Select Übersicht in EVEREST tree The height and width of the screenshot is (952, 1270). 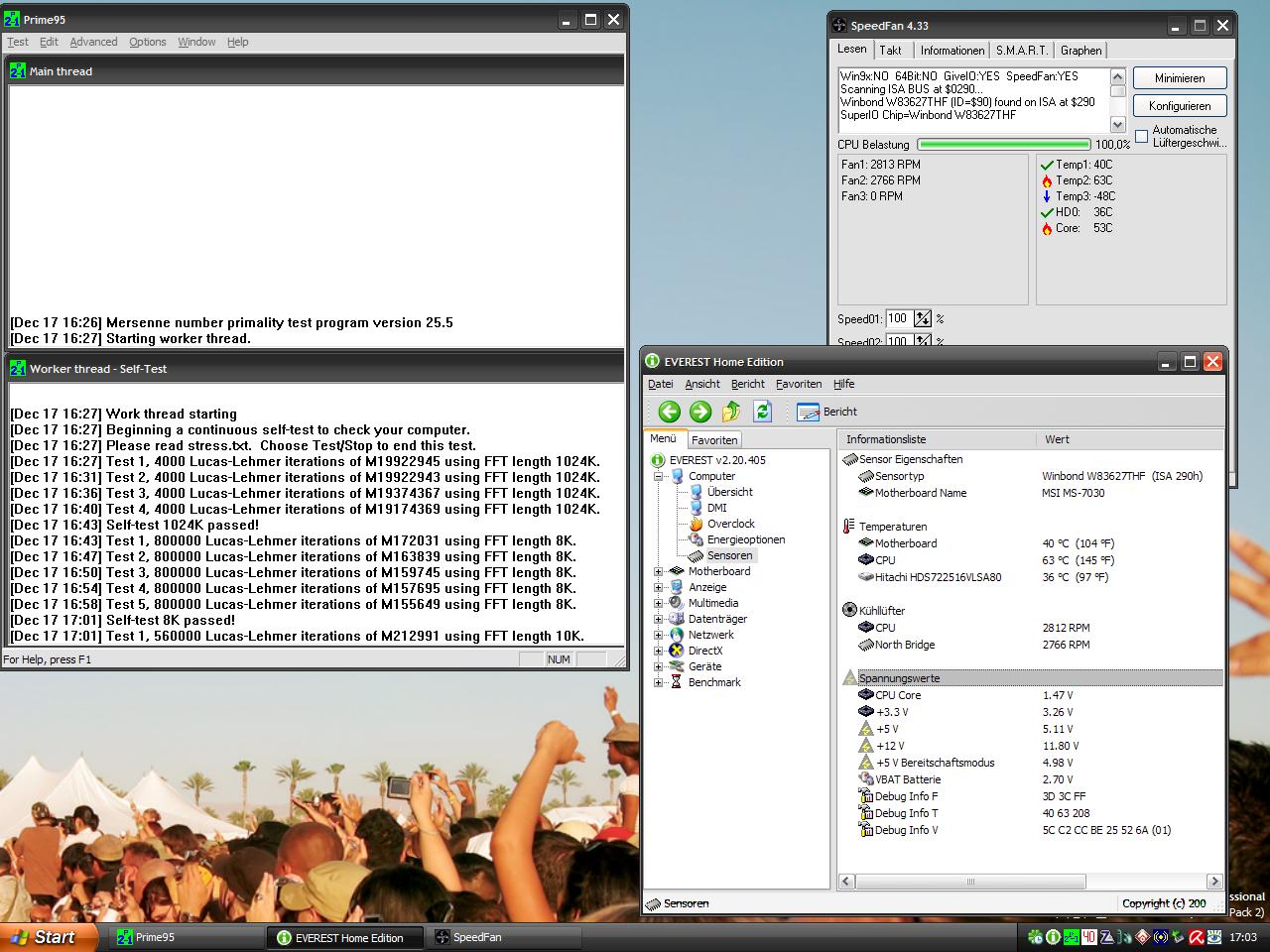(729, 492)
